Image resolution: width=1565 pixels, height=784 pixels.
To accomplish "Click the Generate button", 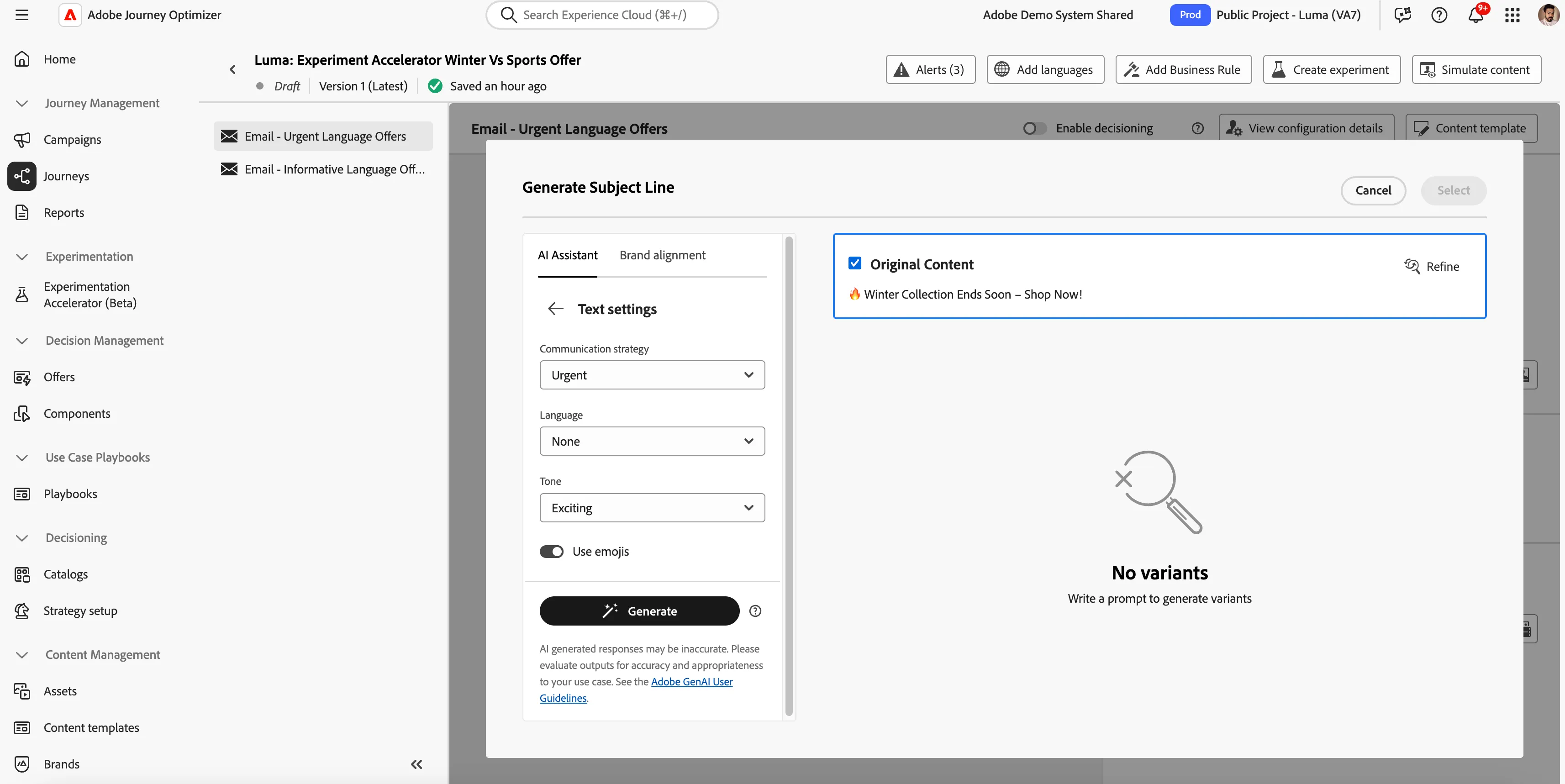I will 639,611.
